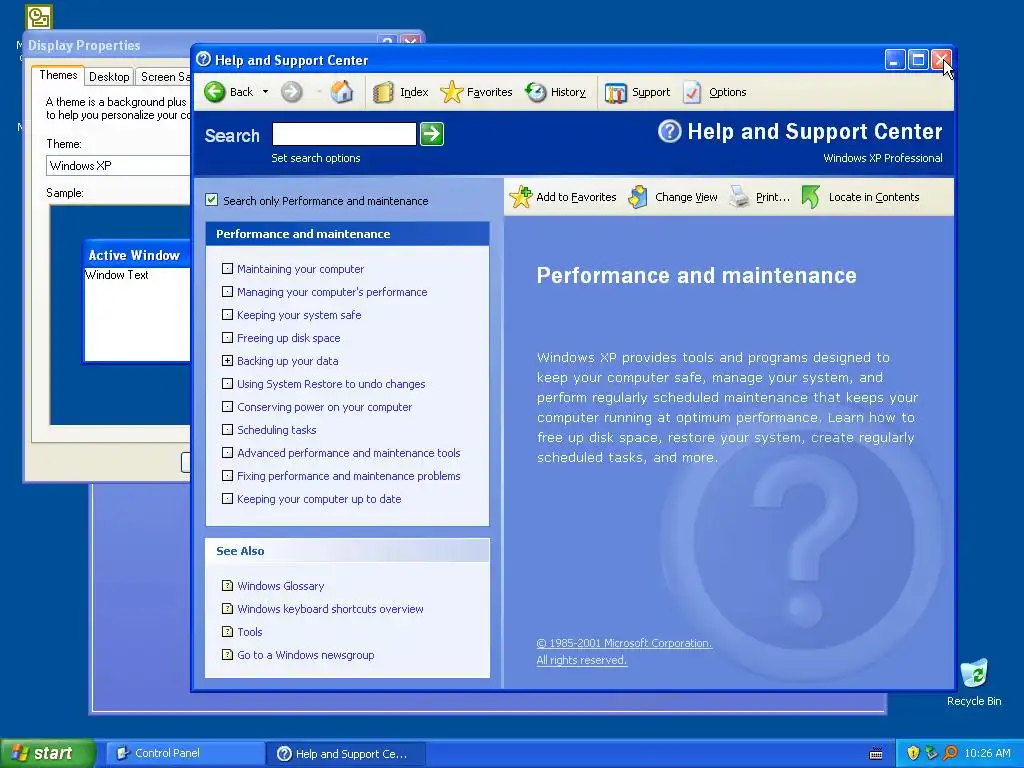Expand Keeping your system safe box
The width and height of the screenshot is (1024, 768).
227,315
